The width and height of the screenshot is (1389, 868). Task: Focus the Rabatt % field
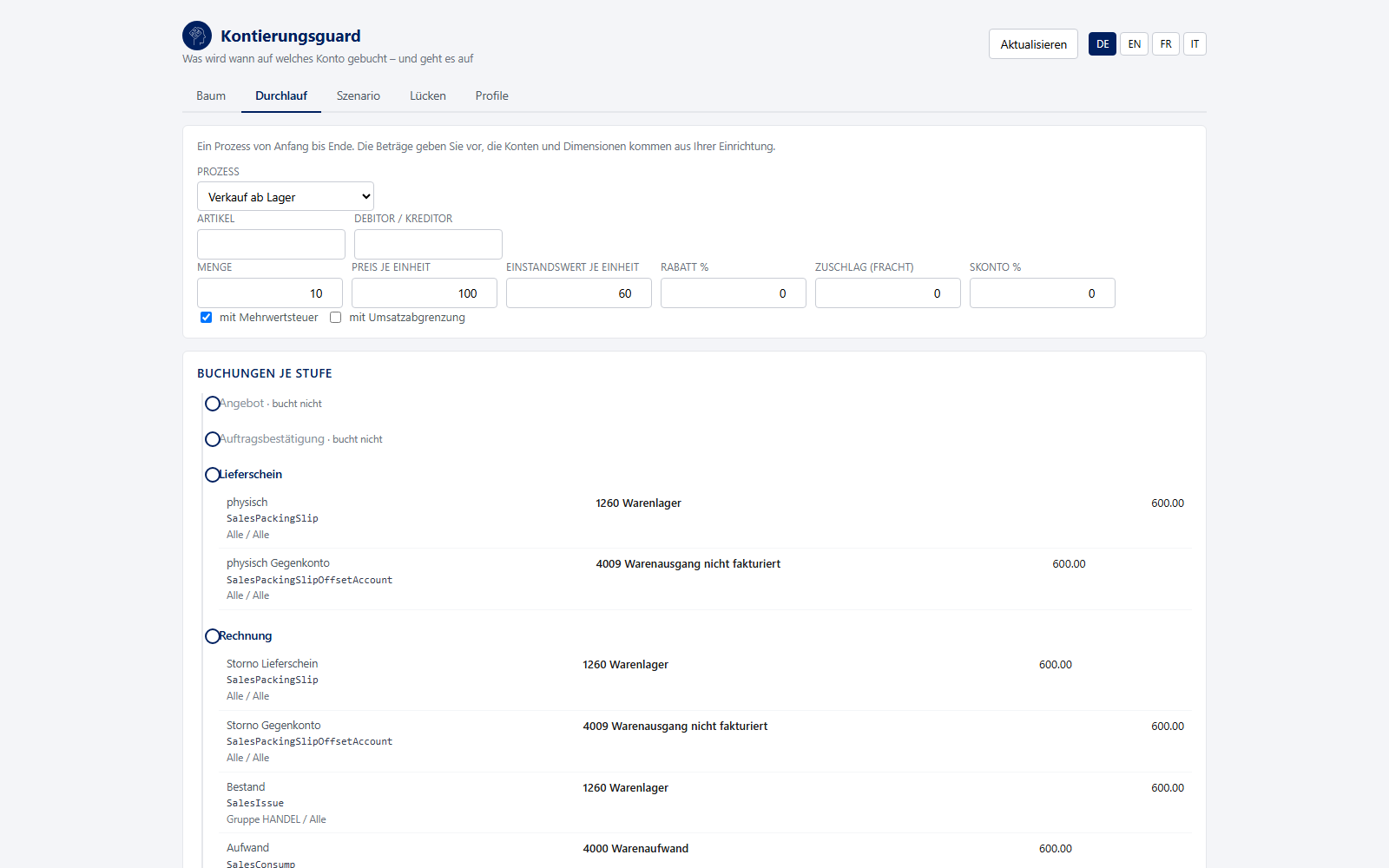734,293
